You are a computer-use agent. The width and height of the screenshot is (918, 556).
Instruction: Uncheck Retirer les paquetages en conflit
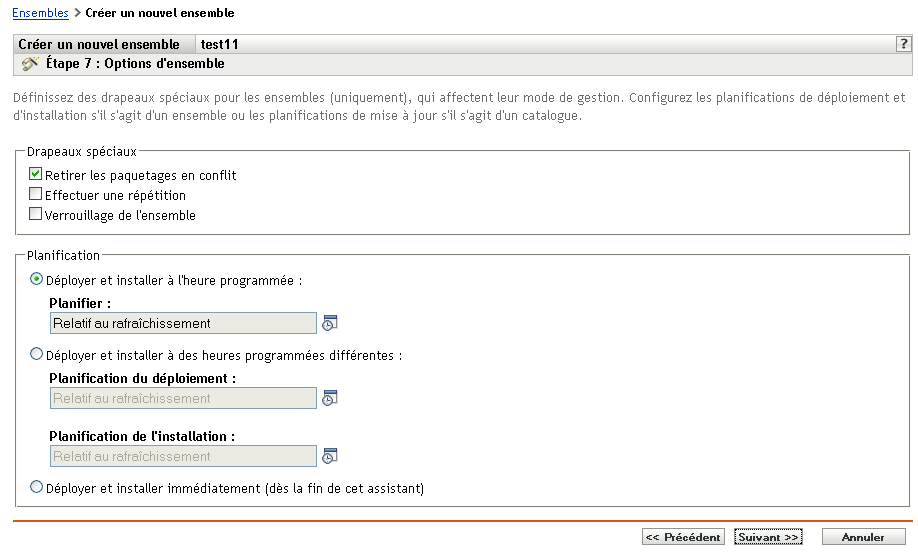[36, 175]
